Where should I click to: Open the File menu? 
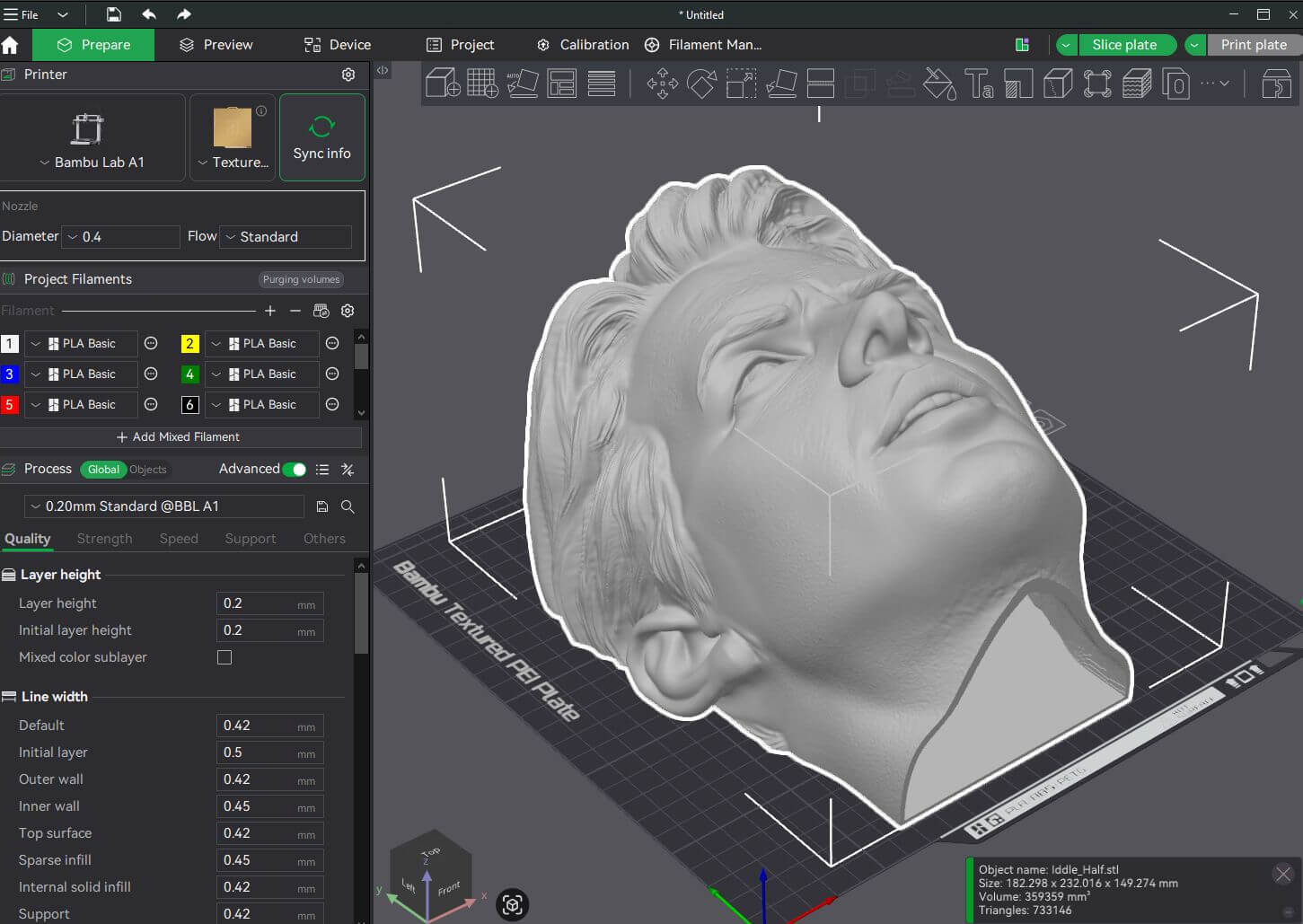pyautogui.click(x=22, y=14)
